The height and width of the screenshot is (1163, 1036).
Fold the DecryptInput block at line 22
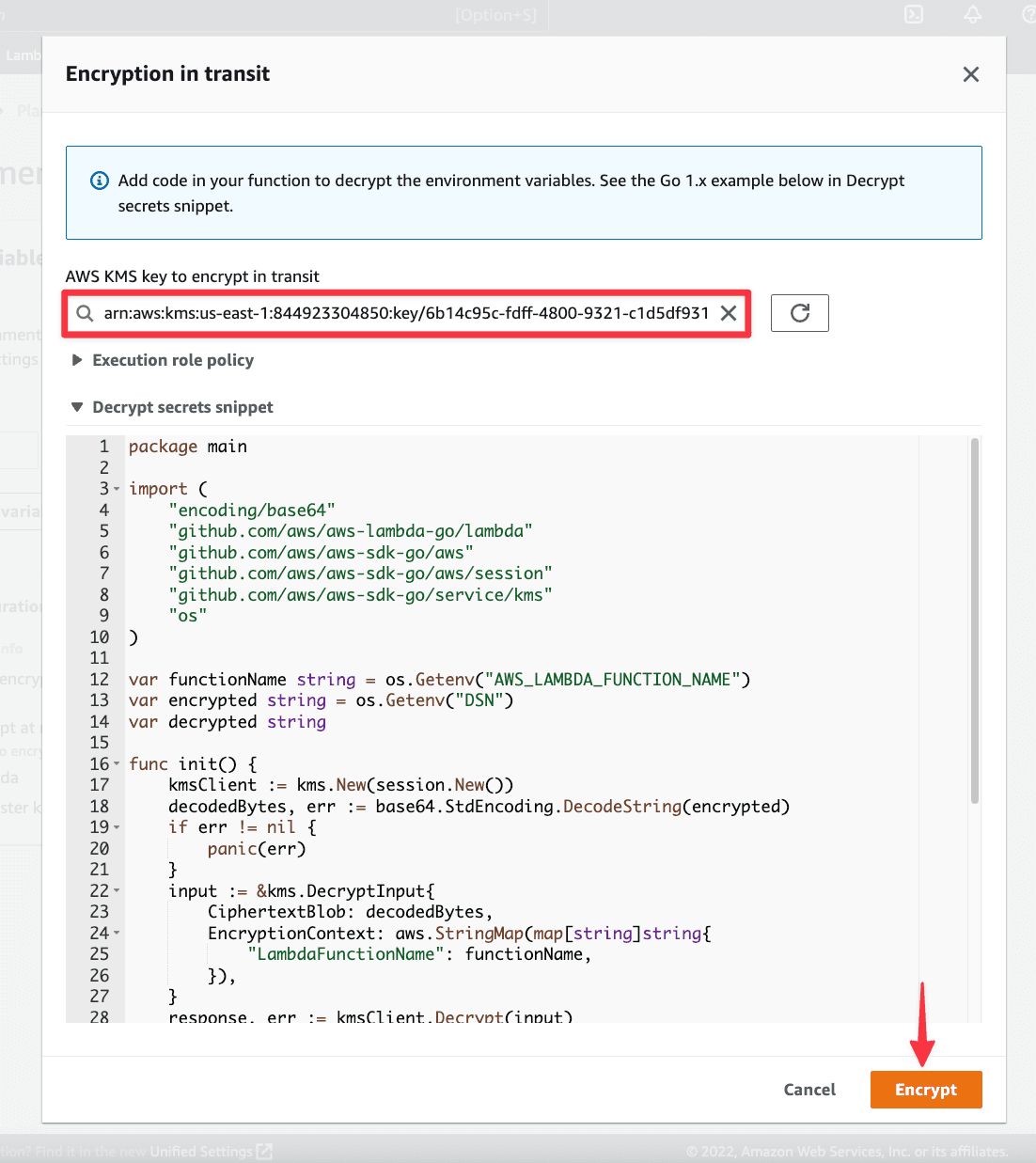pos(117,891)
